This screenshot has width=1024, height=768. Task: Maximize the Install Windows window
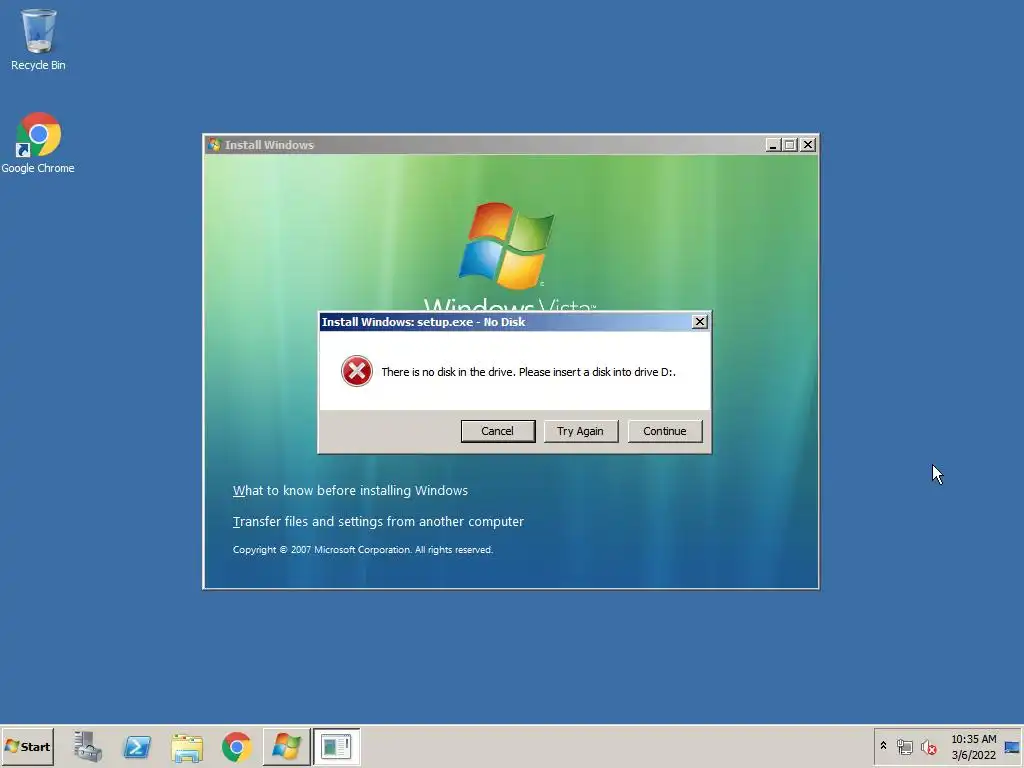[790, 145]
